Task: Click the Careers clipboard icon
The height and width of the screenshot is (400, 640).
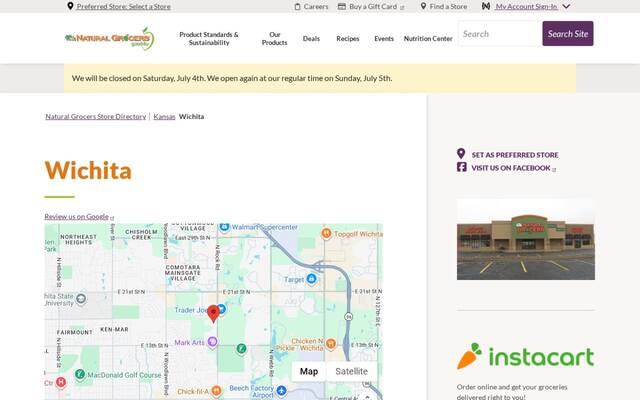Action: 298,7
